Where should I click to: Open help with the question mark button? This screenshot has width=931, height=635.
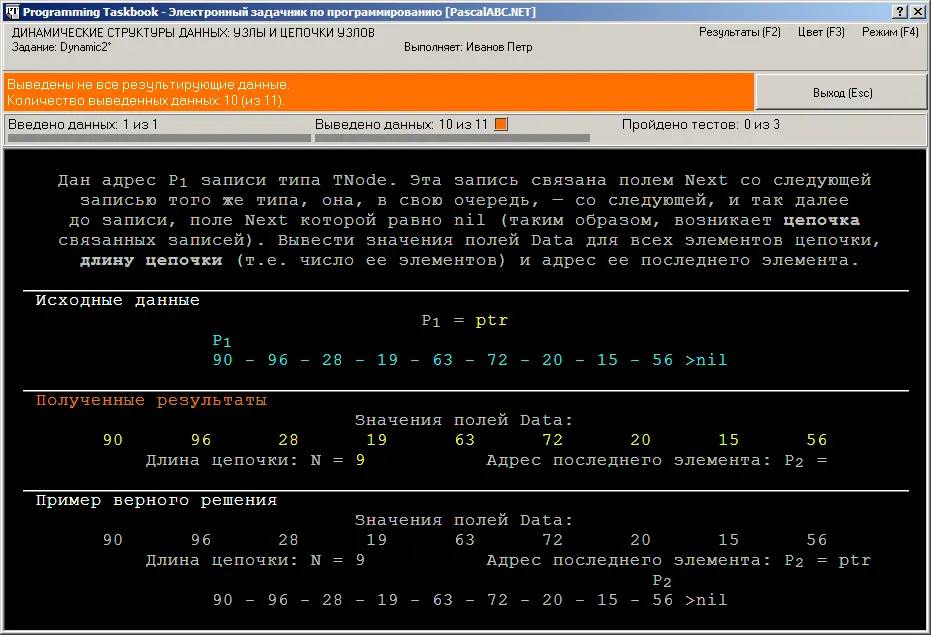[x=900, y=12]
